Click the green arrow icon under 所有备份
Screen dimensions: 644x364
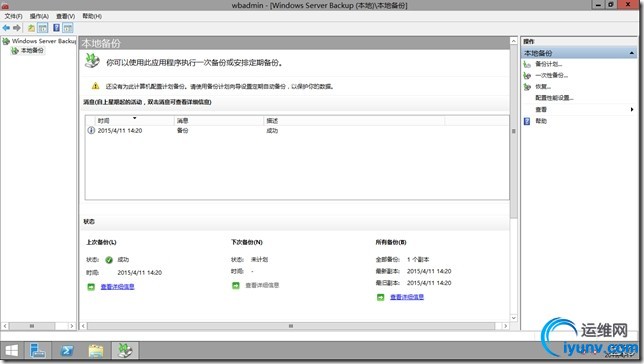pos(380,297)
